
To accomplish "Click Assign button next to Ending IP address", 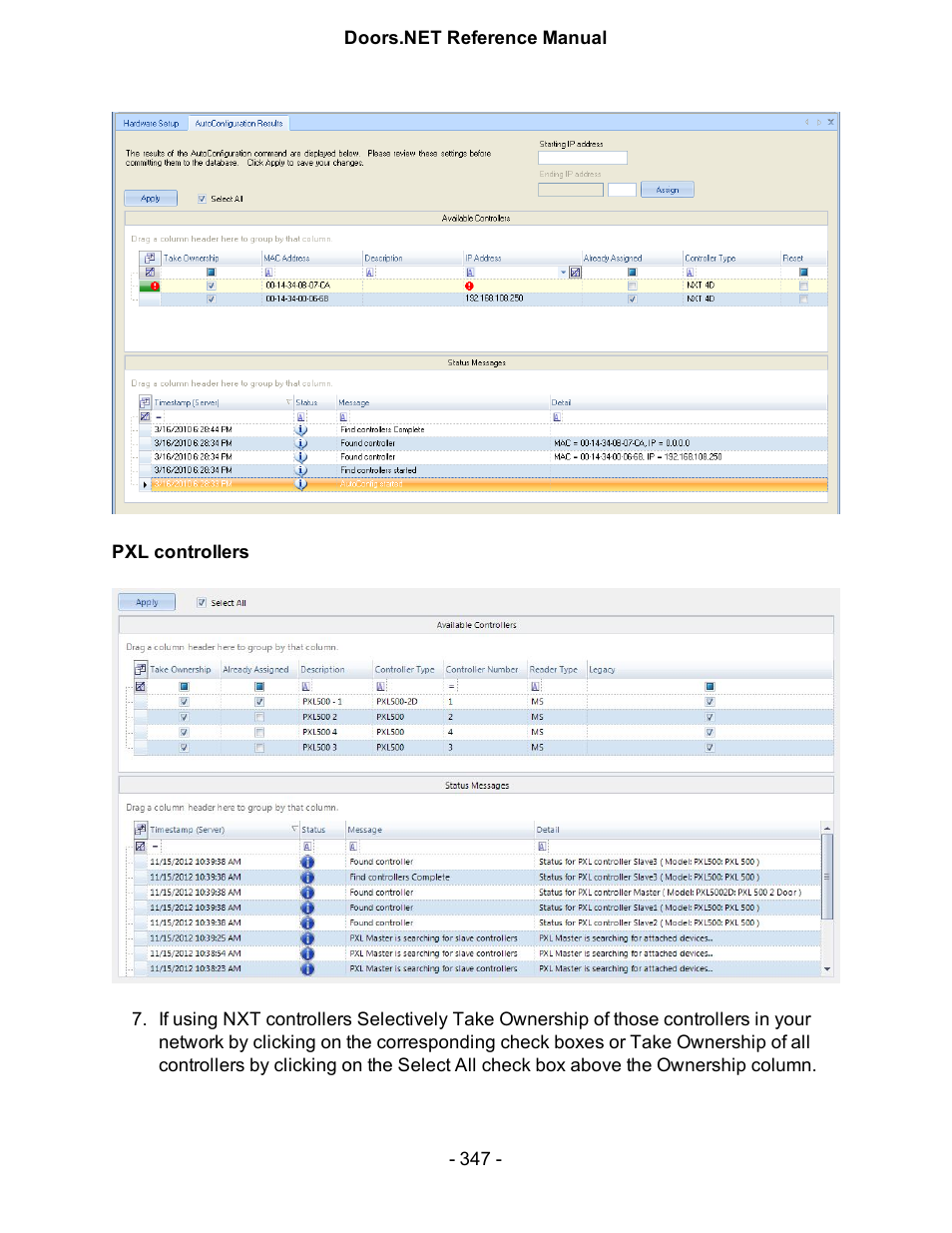I will click(668, 190).
